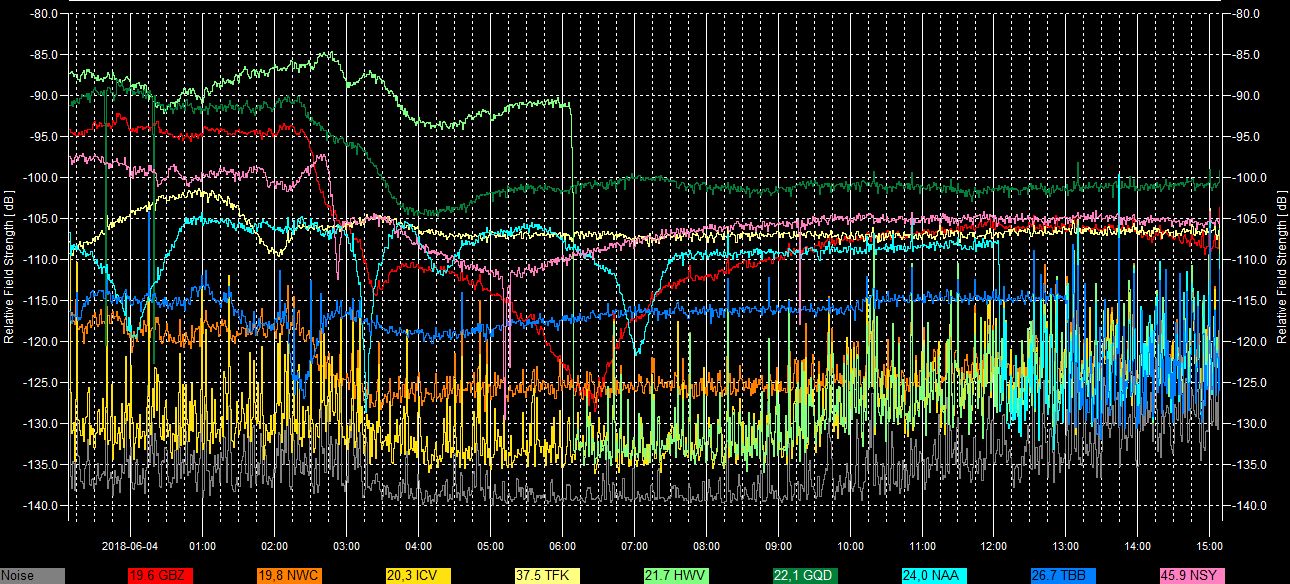Select the pale yellow 37.5 TFK legend
The height and width of the screenshot is (584, 1290).
click(x=546, y=576)
